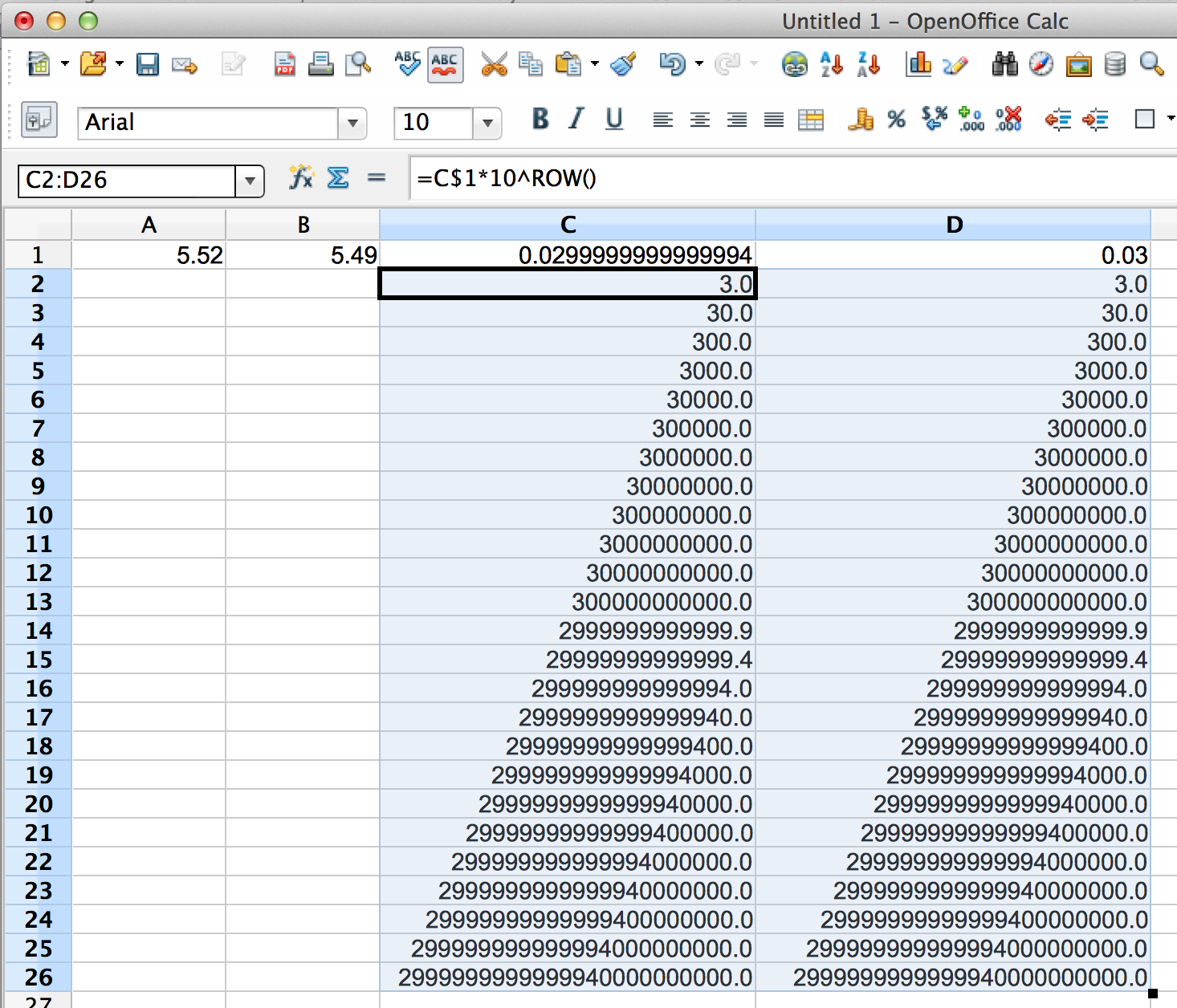The height and width of the screenshot is (1008, 1177).
Task: Open the Function Wizard
Action: 301,178
